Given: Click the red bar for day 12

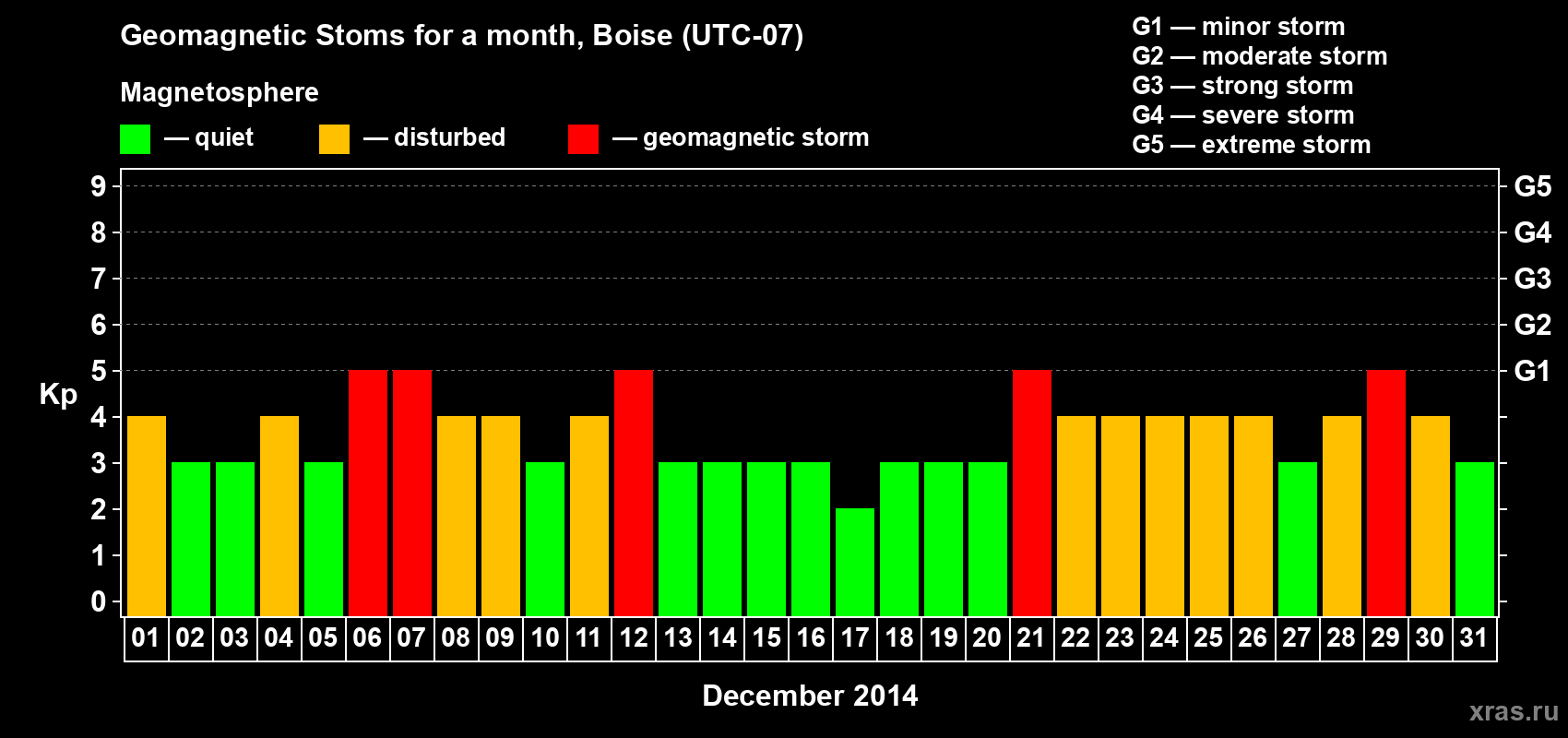Looking at the screenshot, I should (x=634, y=493).
